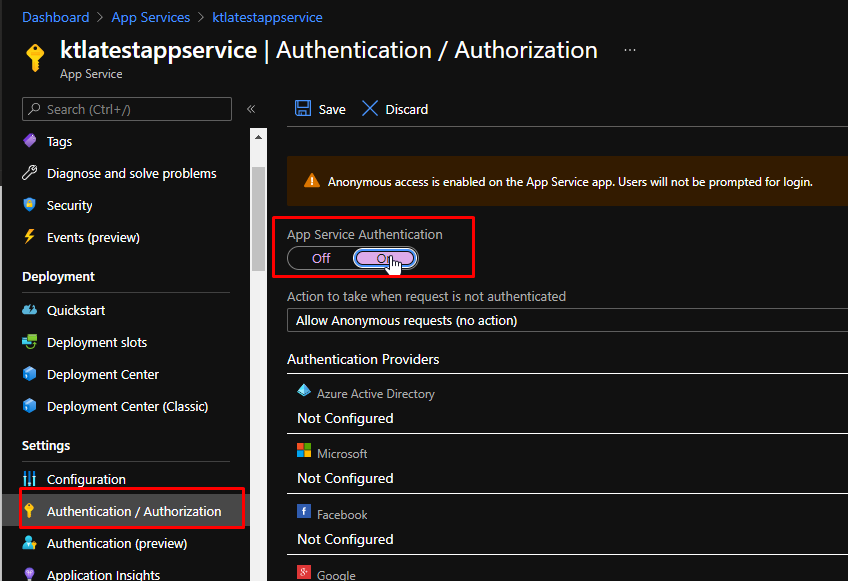848x581 pixels.
Task: Click the Application Insights bulb icon
Action: point(30,573)
